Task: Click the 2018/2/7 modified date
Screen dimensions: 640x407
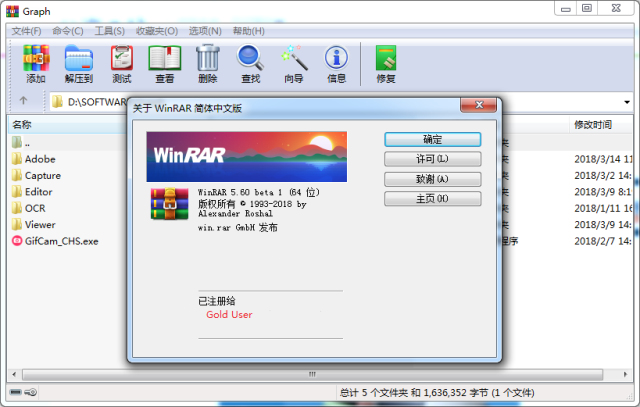Action: 602,241
